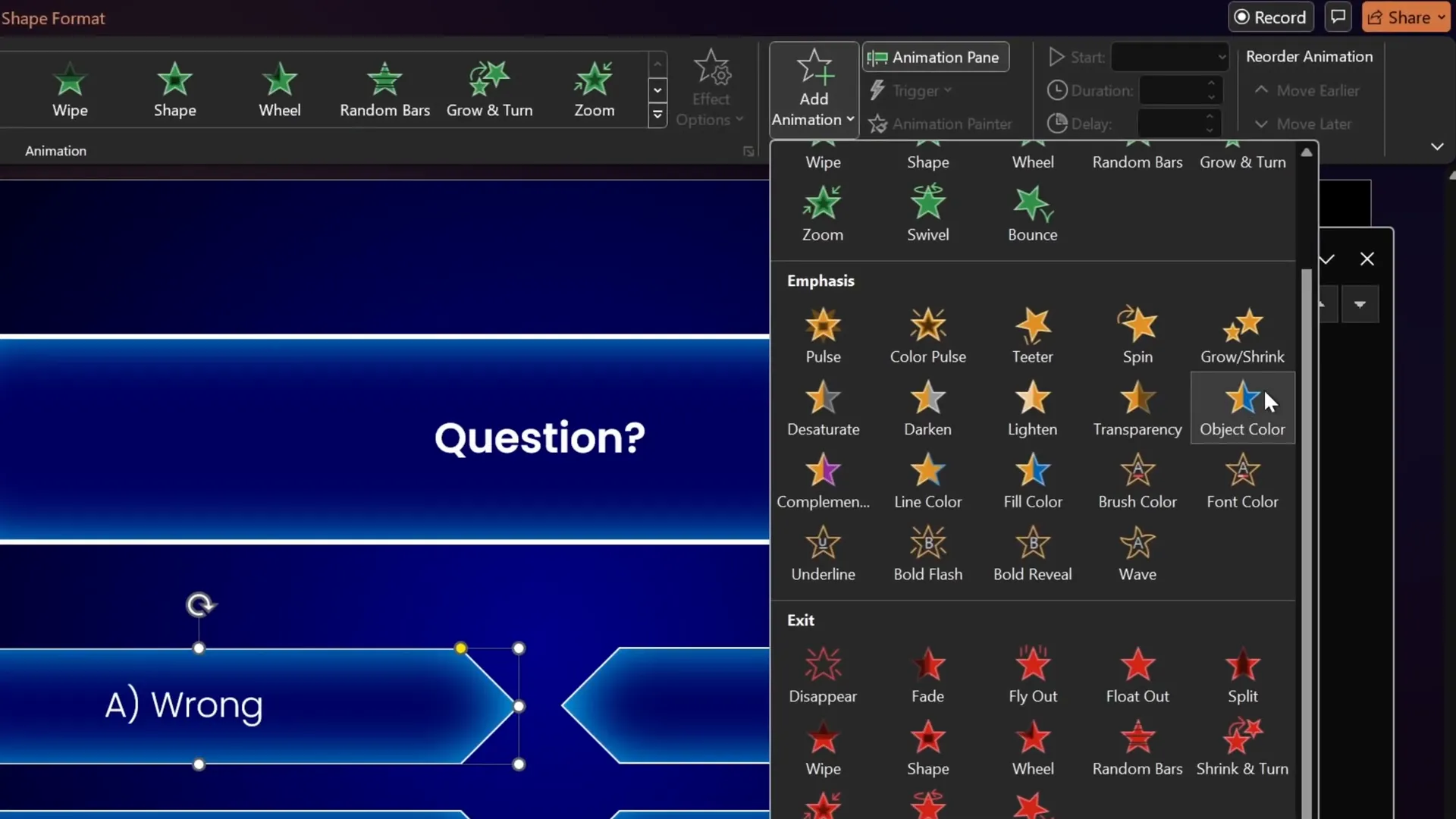Select Zoom in the ribbon gallery

[x=594, y=89]
